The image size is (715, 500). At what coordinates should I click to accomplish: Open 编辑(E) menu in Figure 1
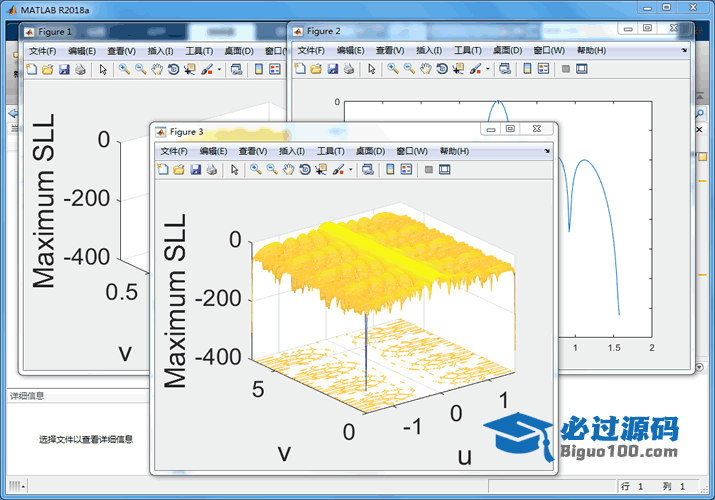click(x=82, y=51)
